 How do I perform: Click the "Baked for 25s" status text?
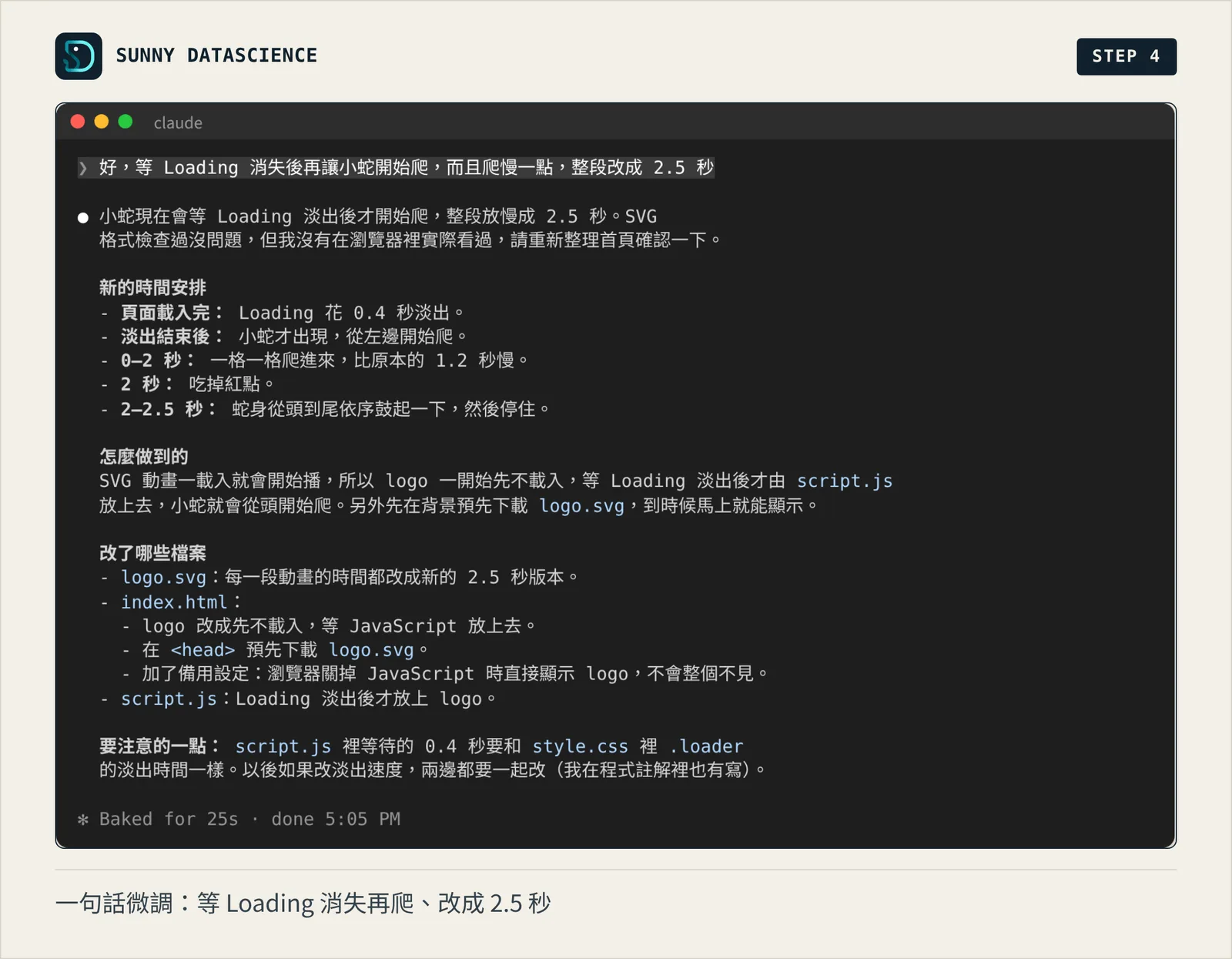[x=169, y=820]
